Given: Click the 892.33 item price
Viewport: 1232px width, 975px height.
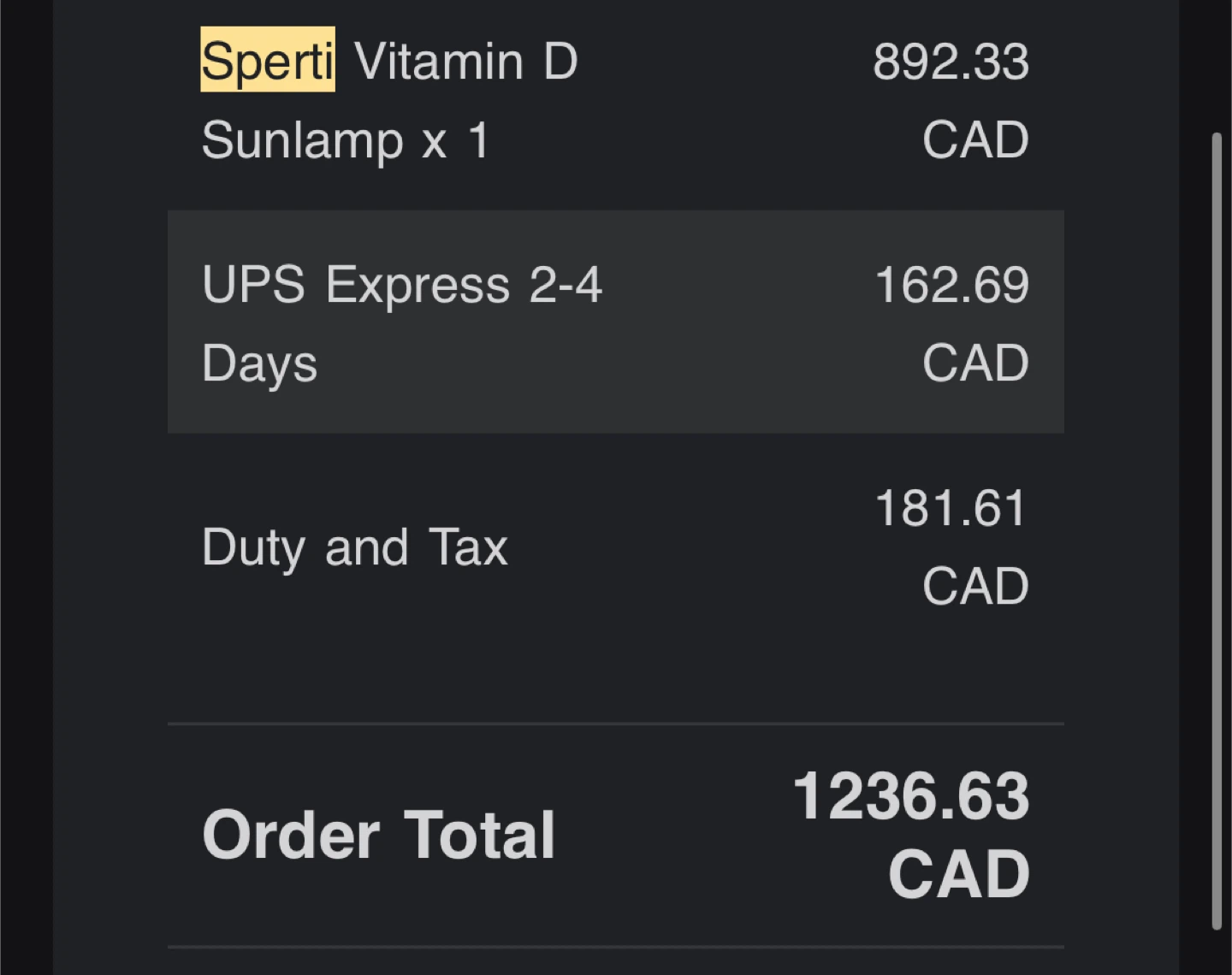Looking at the screenshot, I should [x=951, y=62].
